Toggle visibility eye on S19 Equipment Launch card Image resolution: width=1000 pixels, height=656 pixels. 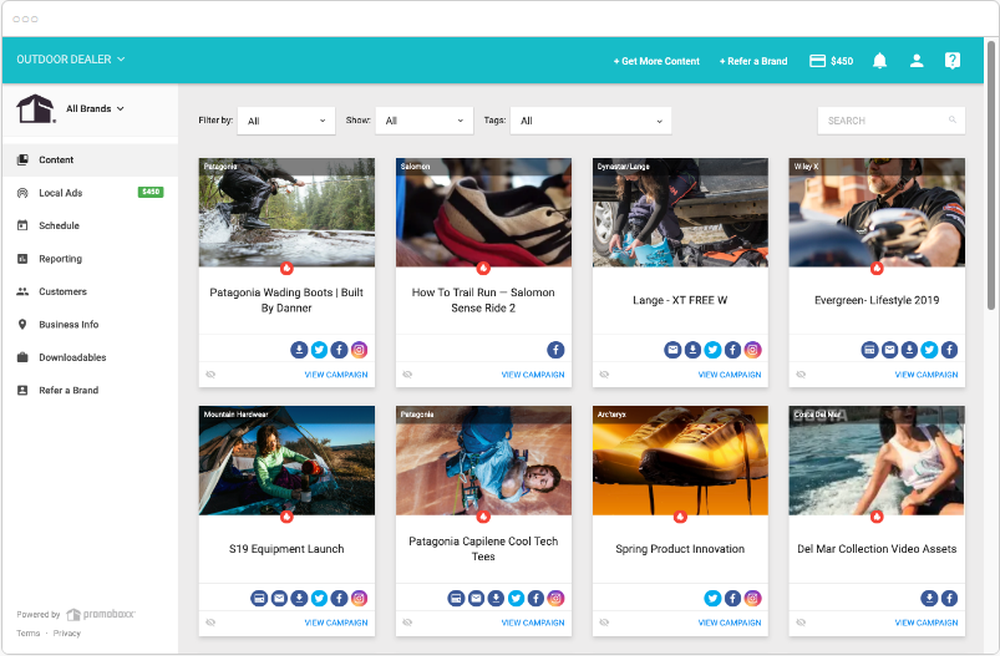point(210,622)
